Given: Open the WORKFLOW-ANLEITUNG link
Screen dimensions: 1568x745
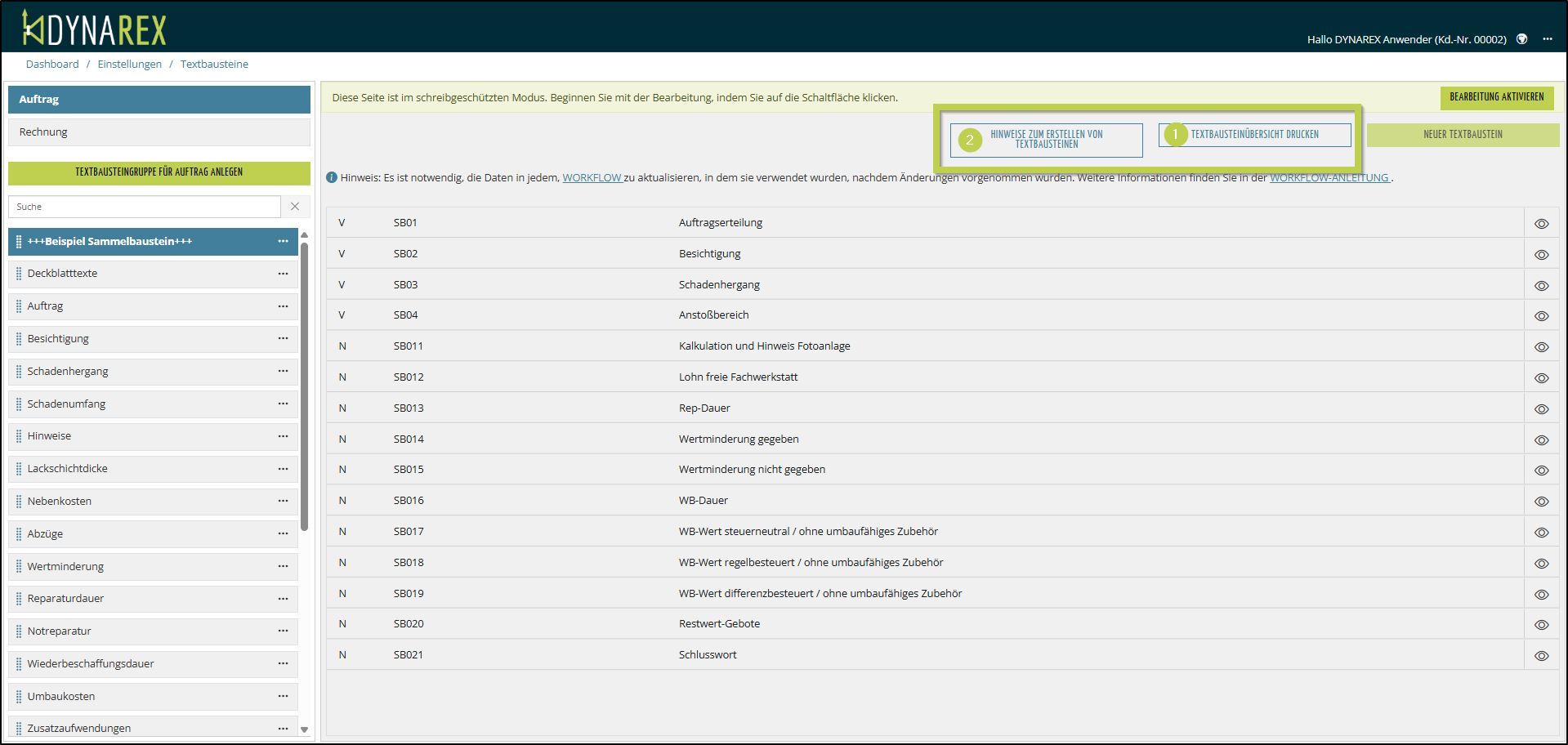Looking at the screenshot, I should pos(1329,177).
